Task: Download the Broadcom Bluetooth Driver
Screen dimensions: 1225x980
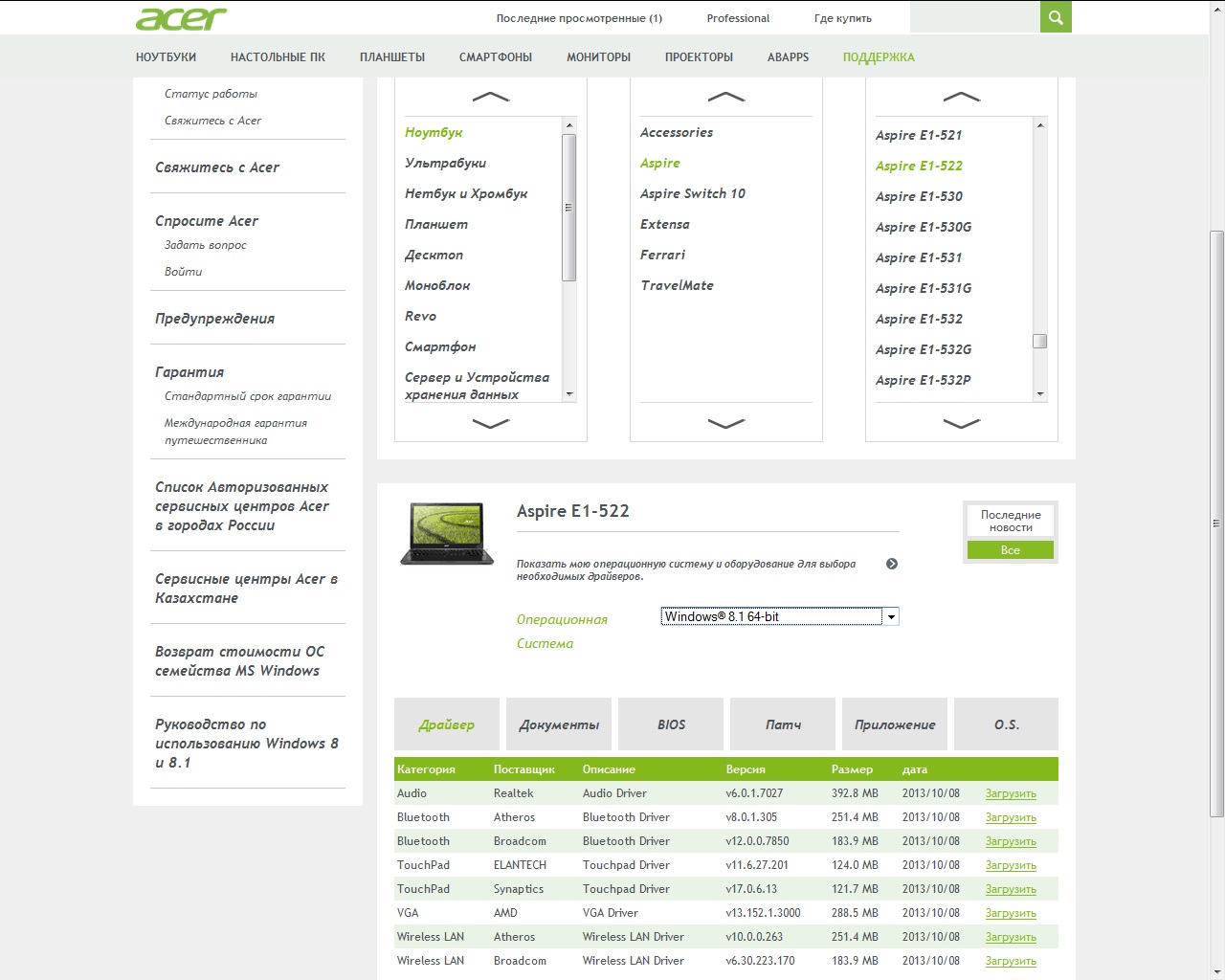Action: [x=1011, y=841]
